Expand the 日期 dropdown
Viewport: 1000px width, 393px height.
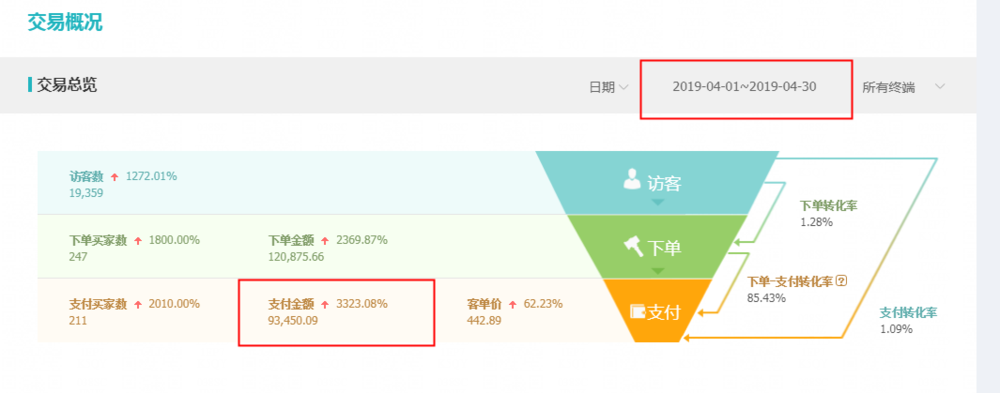[x=609, y=87]
